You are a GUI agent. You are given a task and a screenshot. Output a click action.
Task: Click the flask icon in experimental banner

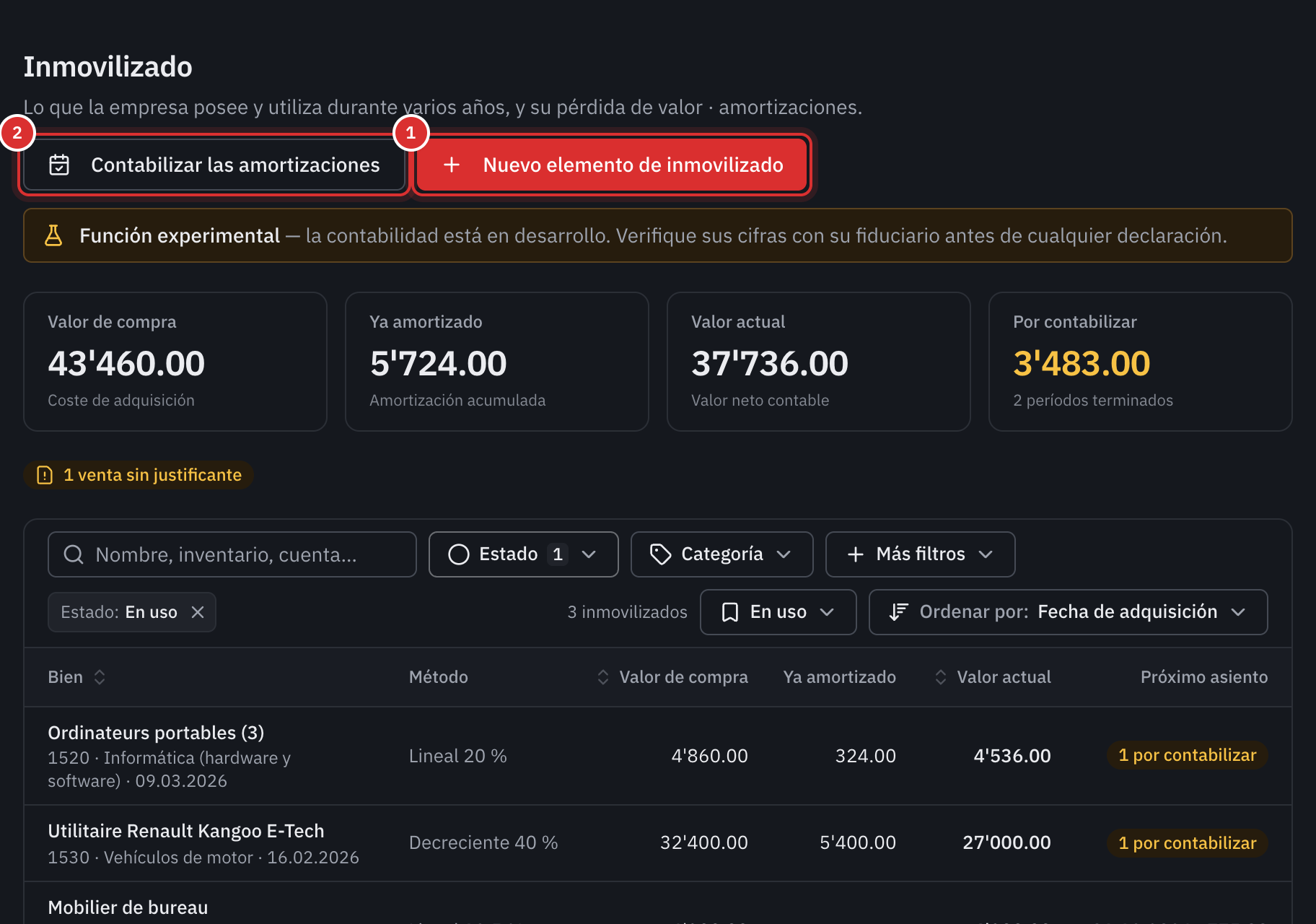click(53, 235)
